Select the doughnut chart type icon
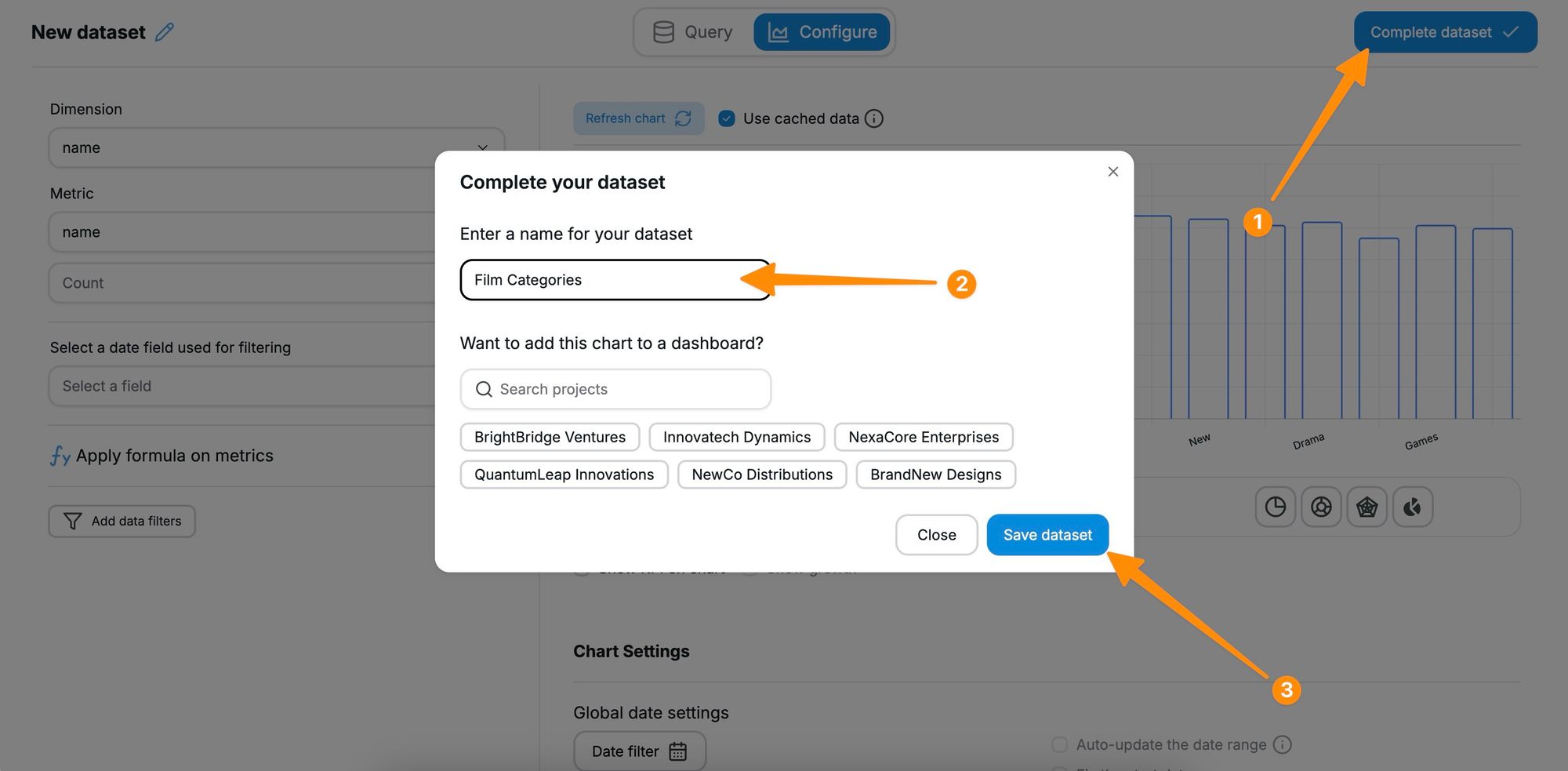 (x=1321, y=507)
